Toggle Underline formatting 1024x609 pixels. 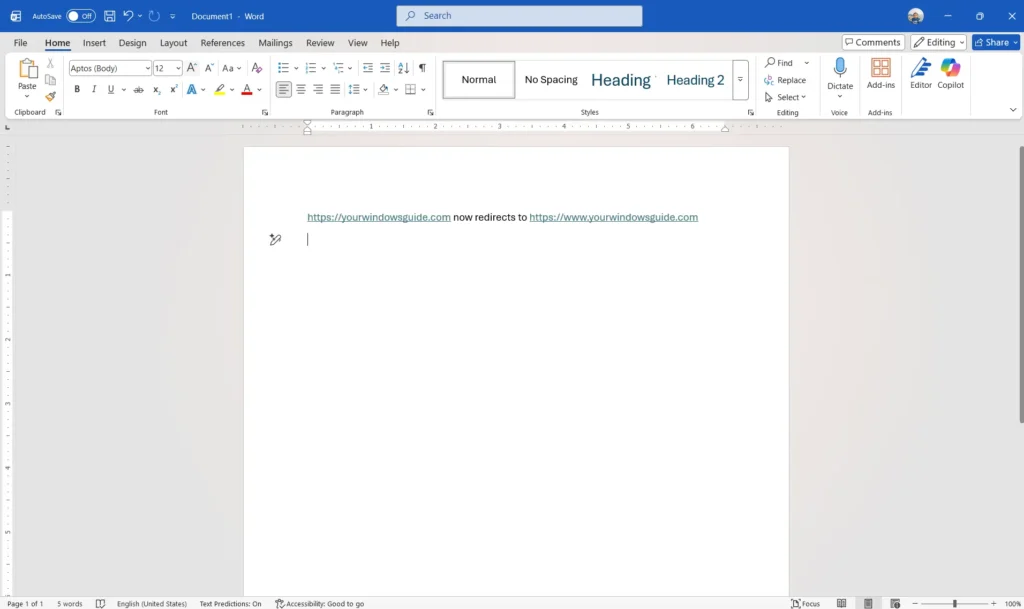click(111, 89)
